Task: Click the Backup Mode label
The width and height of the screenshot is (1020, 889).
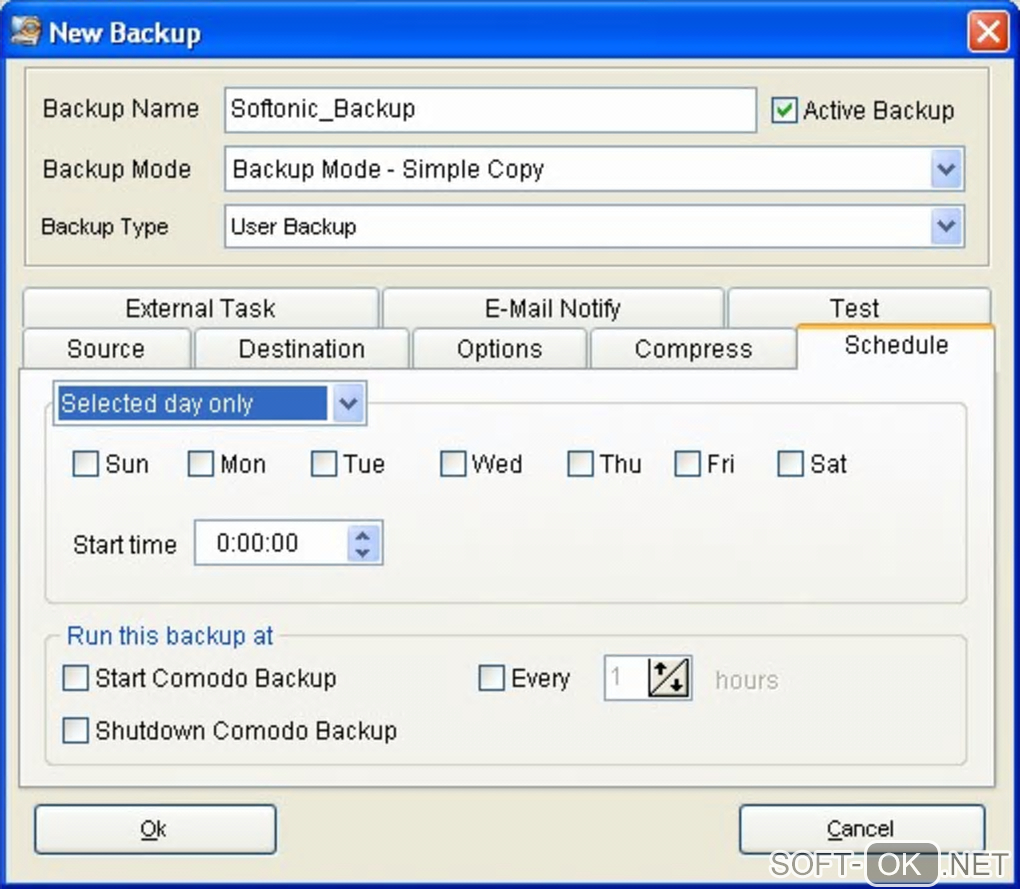Action: coord(117,169)
